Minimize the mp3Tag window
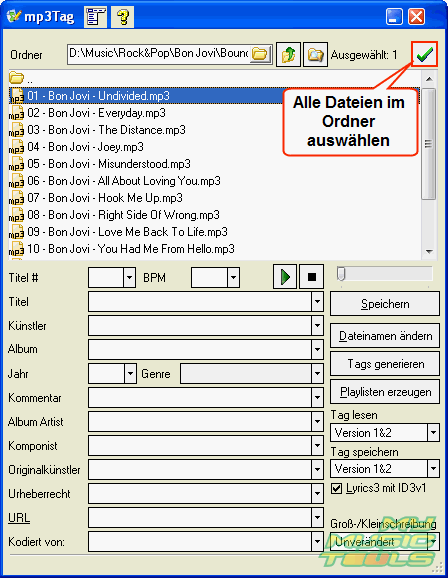 point(394,17)
